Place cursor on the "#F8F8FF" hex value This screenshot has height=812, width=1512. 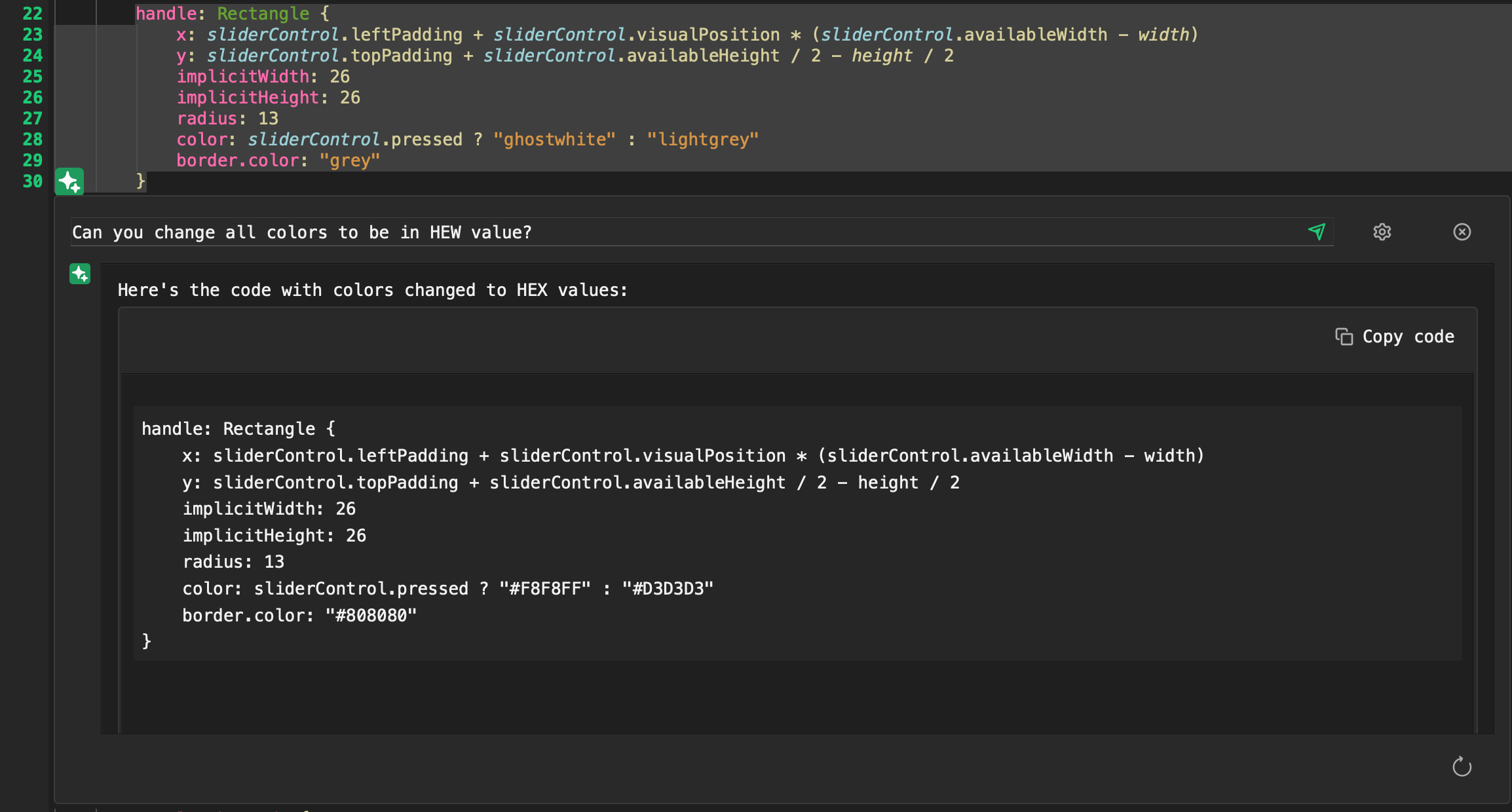click(545, 588)
